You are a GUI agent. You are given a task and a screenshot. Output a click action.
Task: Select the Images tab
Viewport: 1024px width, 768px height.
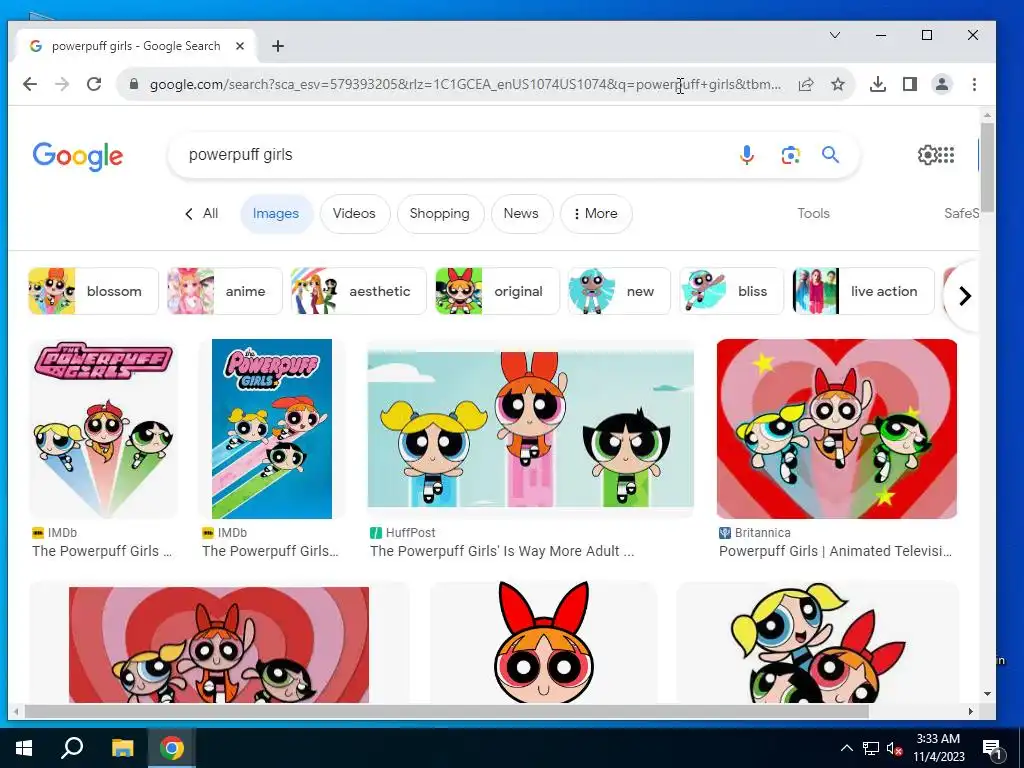276,214
